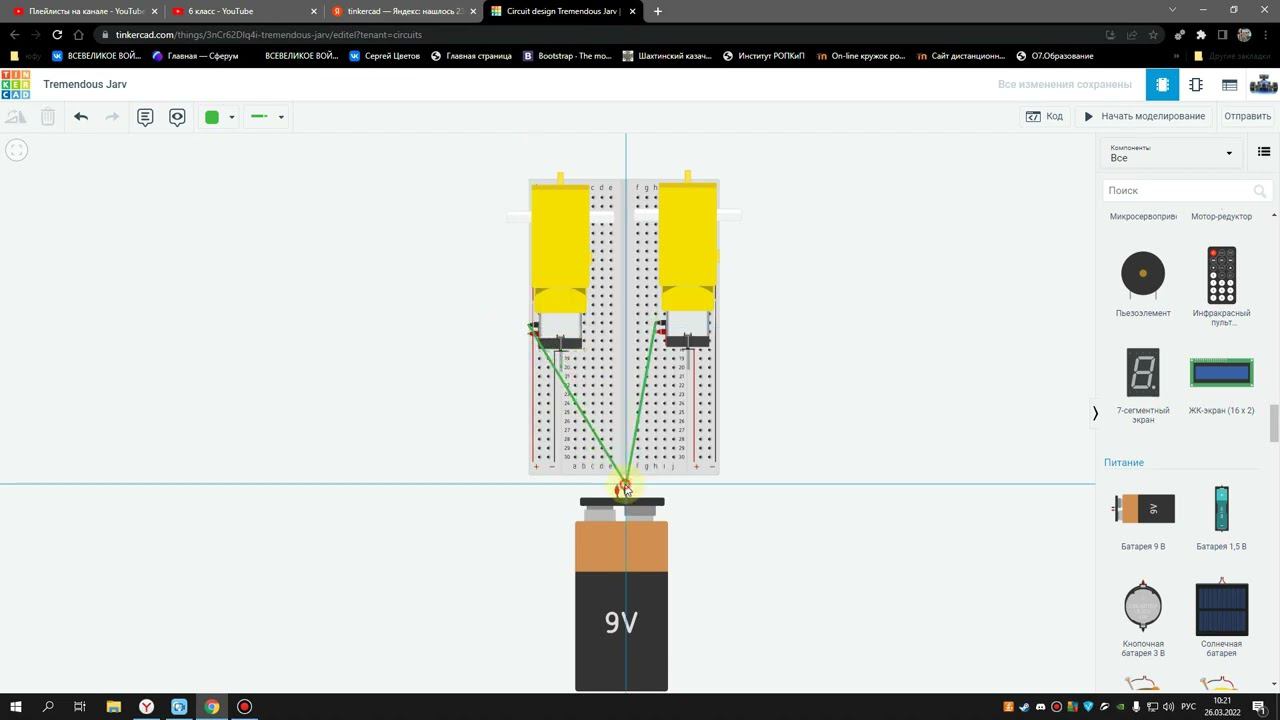Click the redo arrow in the toolbar

pyautogui.click(x=112, y=117)
